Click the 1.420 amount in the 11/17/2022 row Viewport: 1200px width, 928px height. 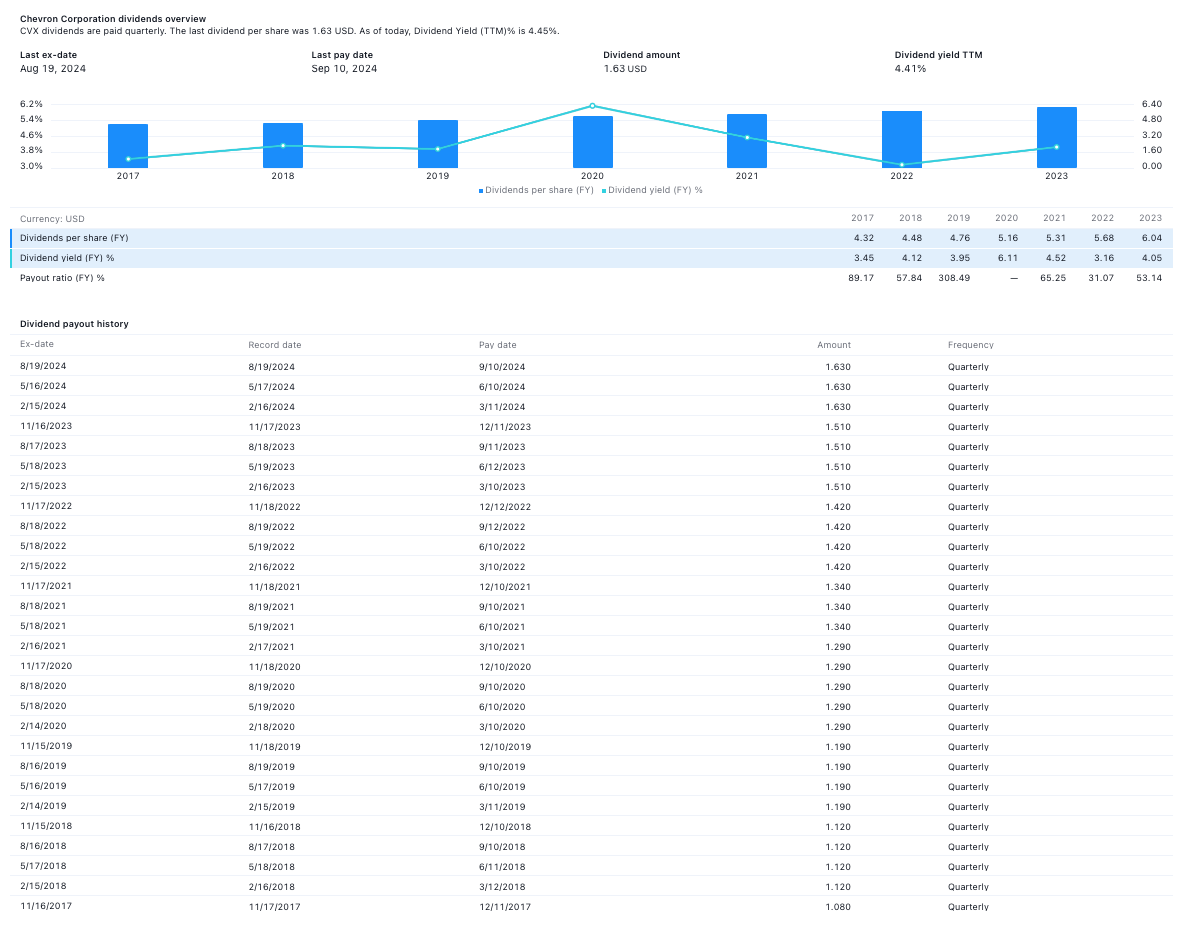[838, 507]
